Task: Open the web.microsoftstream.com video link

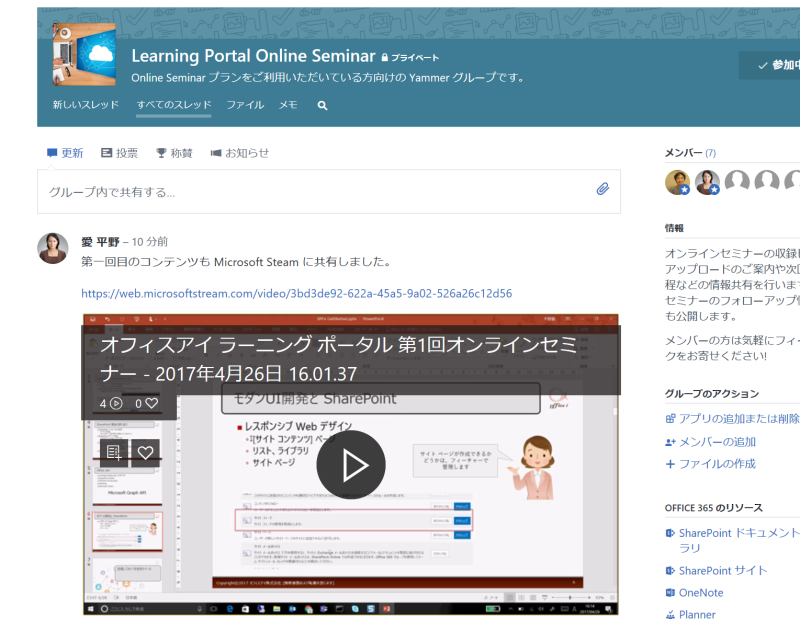Action: [296, 293]
